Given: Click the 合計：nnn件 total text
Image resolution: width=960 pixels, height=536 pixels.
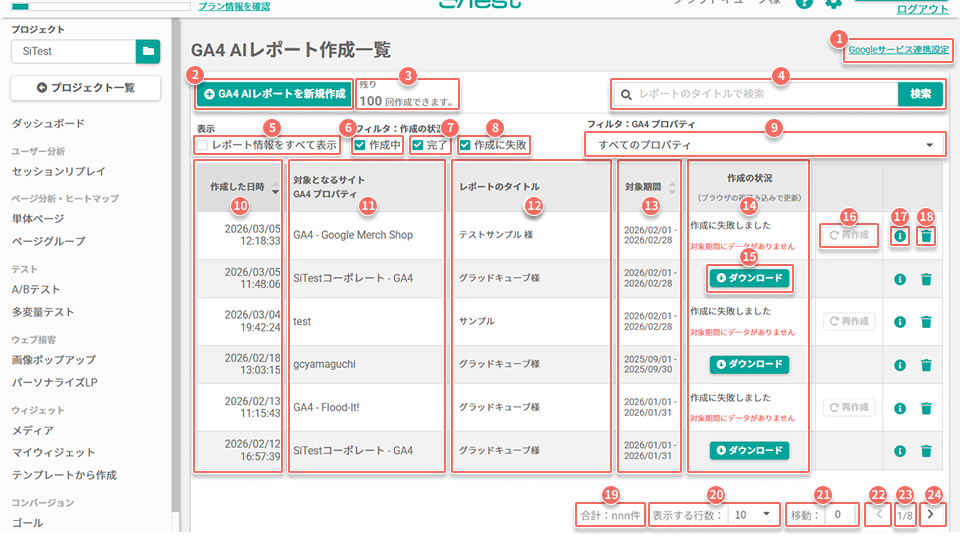Looking at the screenshot, I should point(610,516).
